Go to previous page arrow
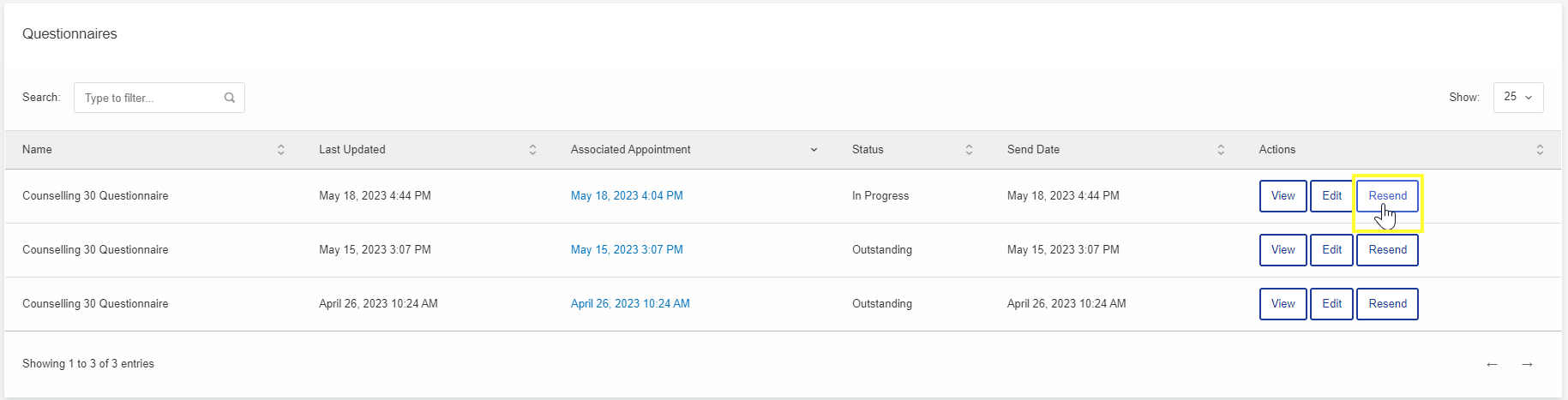 point(1492,364)
